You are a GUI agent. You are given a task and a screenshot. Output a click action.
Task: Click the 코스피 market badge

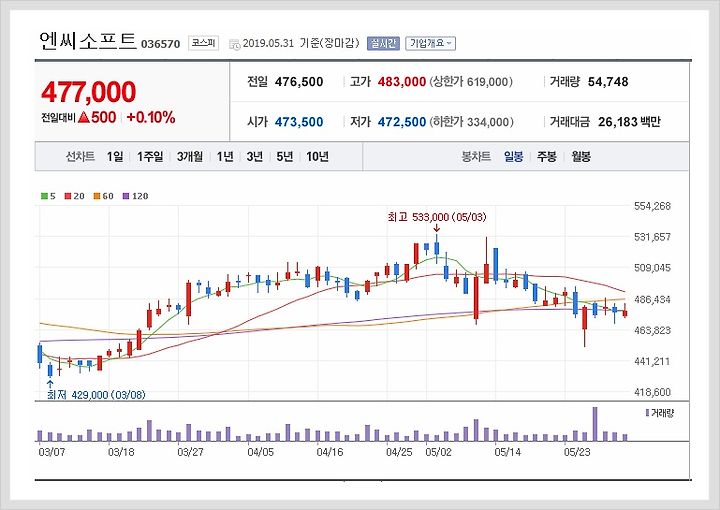click(203, 43)
